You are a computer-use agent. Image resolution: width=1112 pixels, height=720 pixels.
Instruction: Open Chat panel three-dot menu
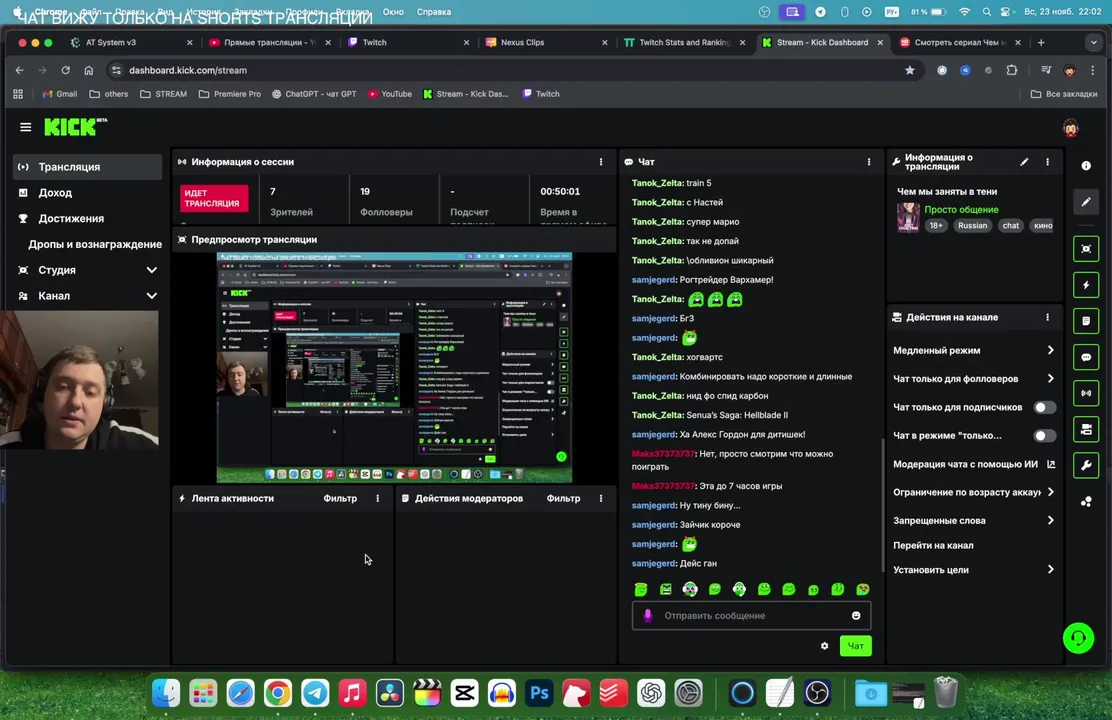pos(869,162)
